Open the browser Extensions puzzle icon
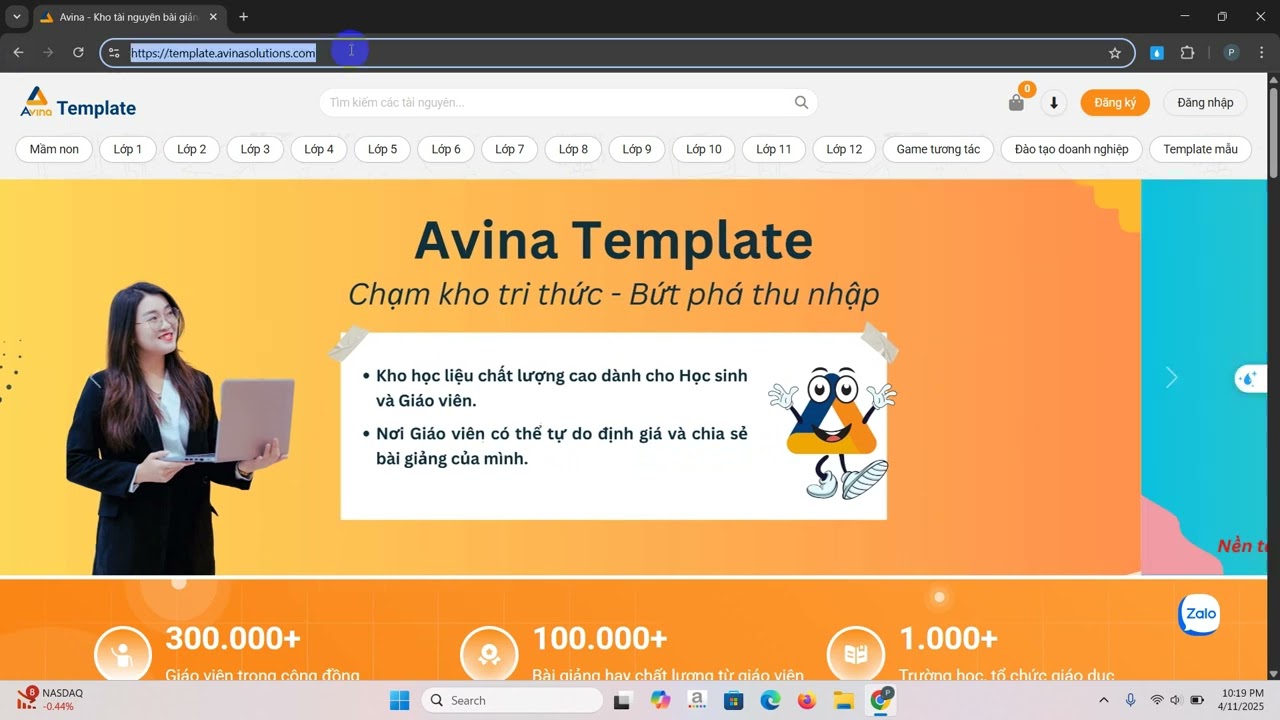The width and height of the screenshot is (1280, 720). [1188, 53]
